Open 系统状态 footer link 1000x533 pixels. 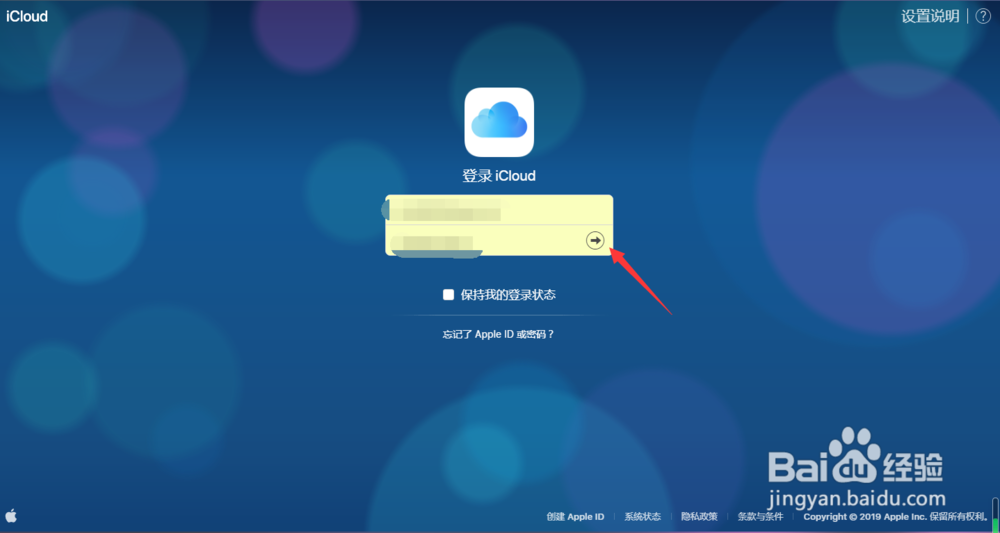point(642,516)
